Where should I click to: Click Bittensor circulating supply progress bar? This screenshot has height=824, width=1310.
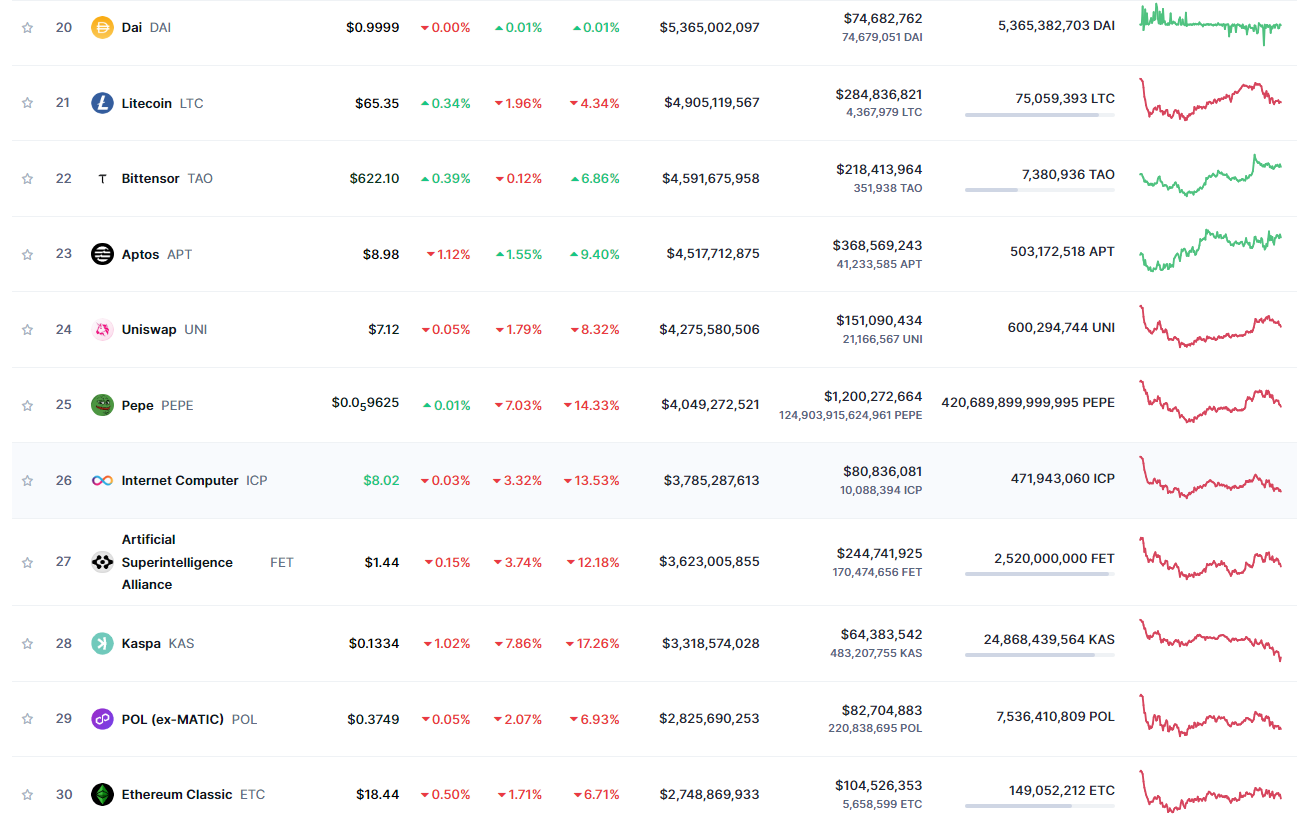click(1040, 190)
